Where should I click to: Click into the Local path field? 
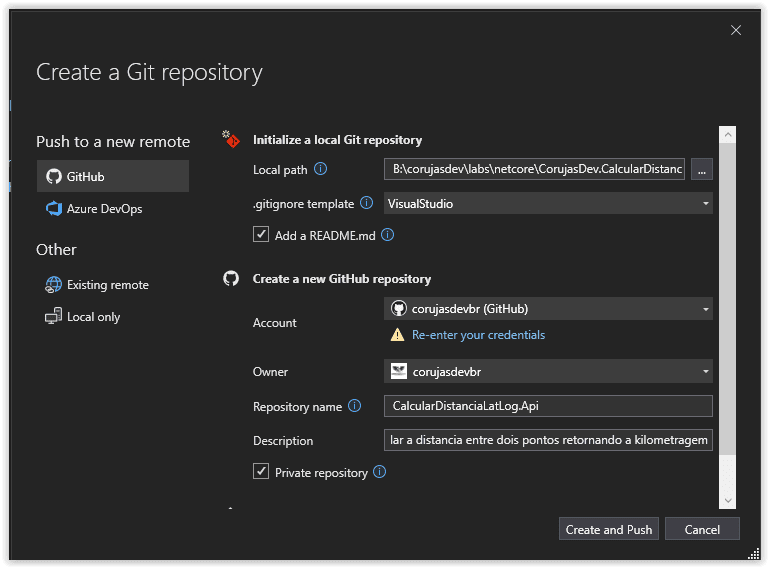point(534,169)
